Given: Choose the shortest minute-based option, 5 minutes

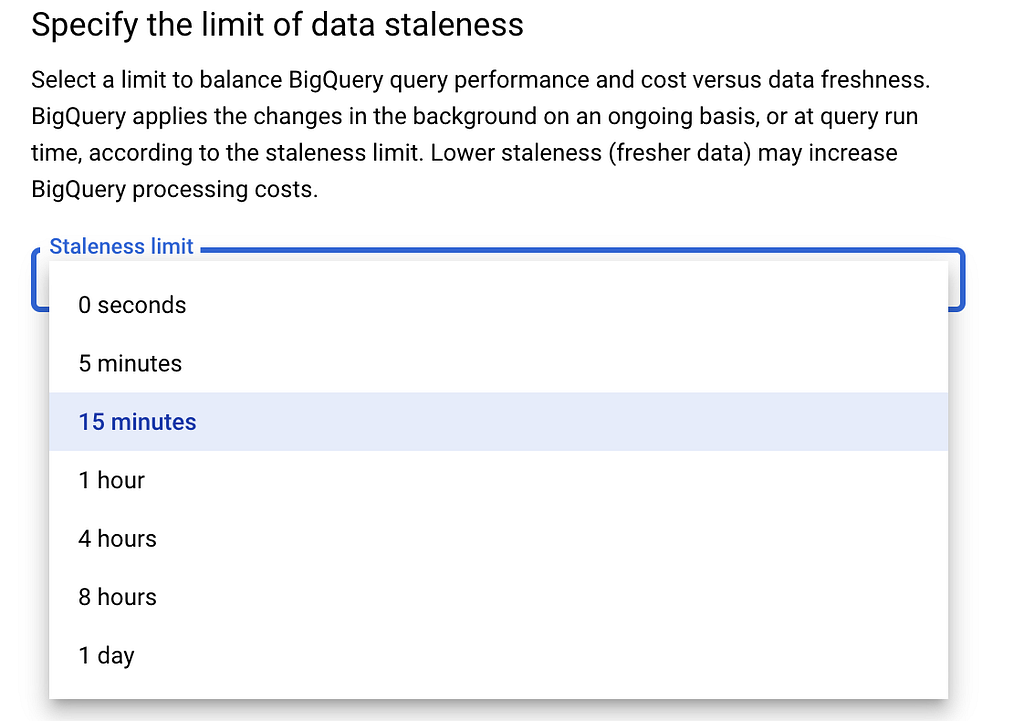Looking at the screenshot, I should click(x=129, y=364).
